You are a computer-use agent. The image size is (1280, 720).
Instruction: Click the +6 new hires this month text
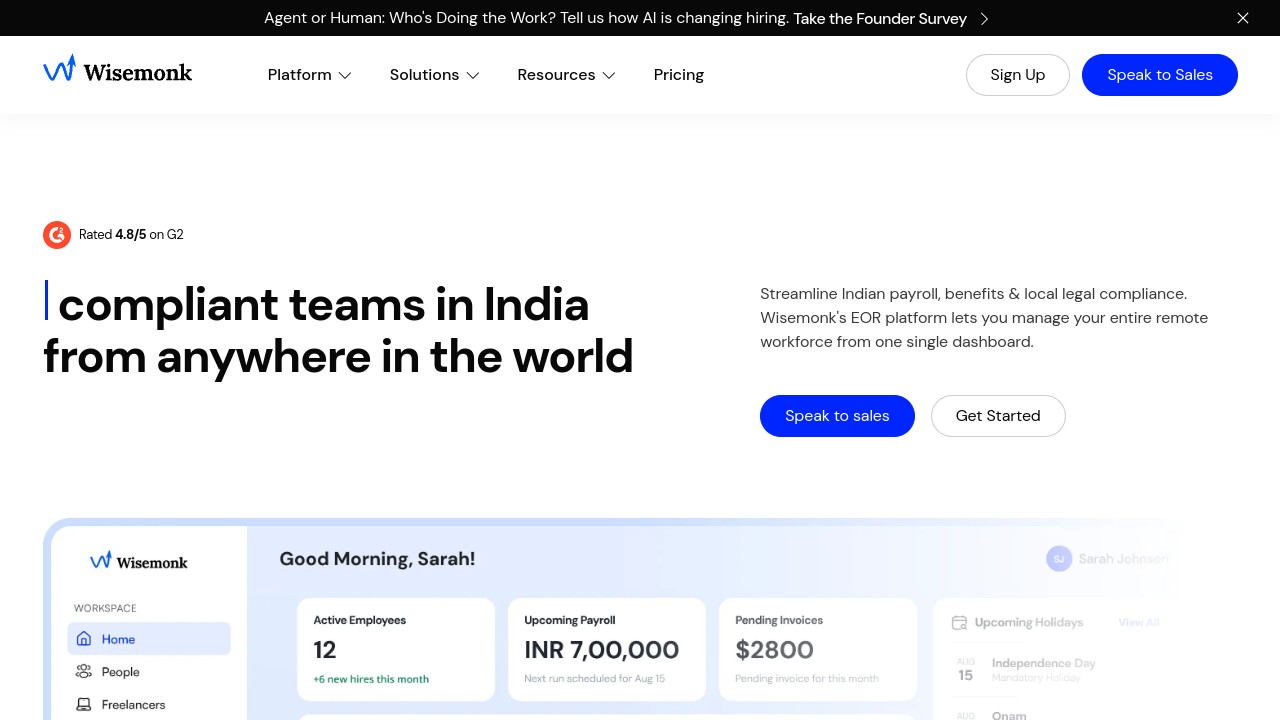[x=371, y=679]
